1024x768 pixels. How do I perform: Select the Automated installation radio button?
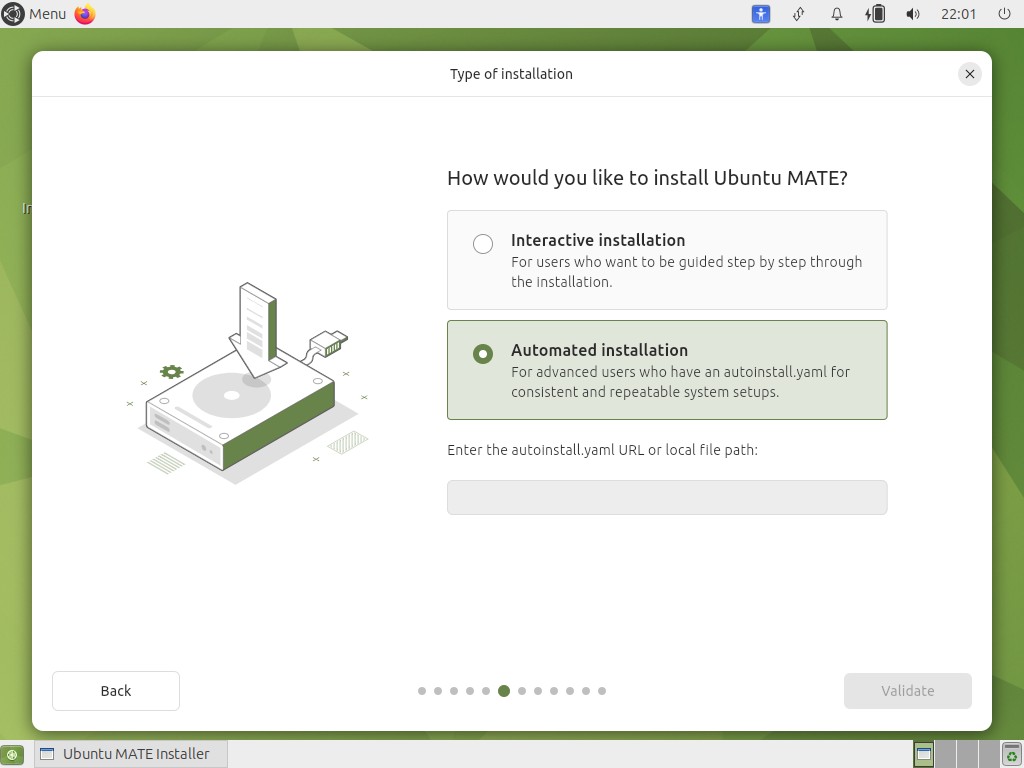click(x=483, y=354)
